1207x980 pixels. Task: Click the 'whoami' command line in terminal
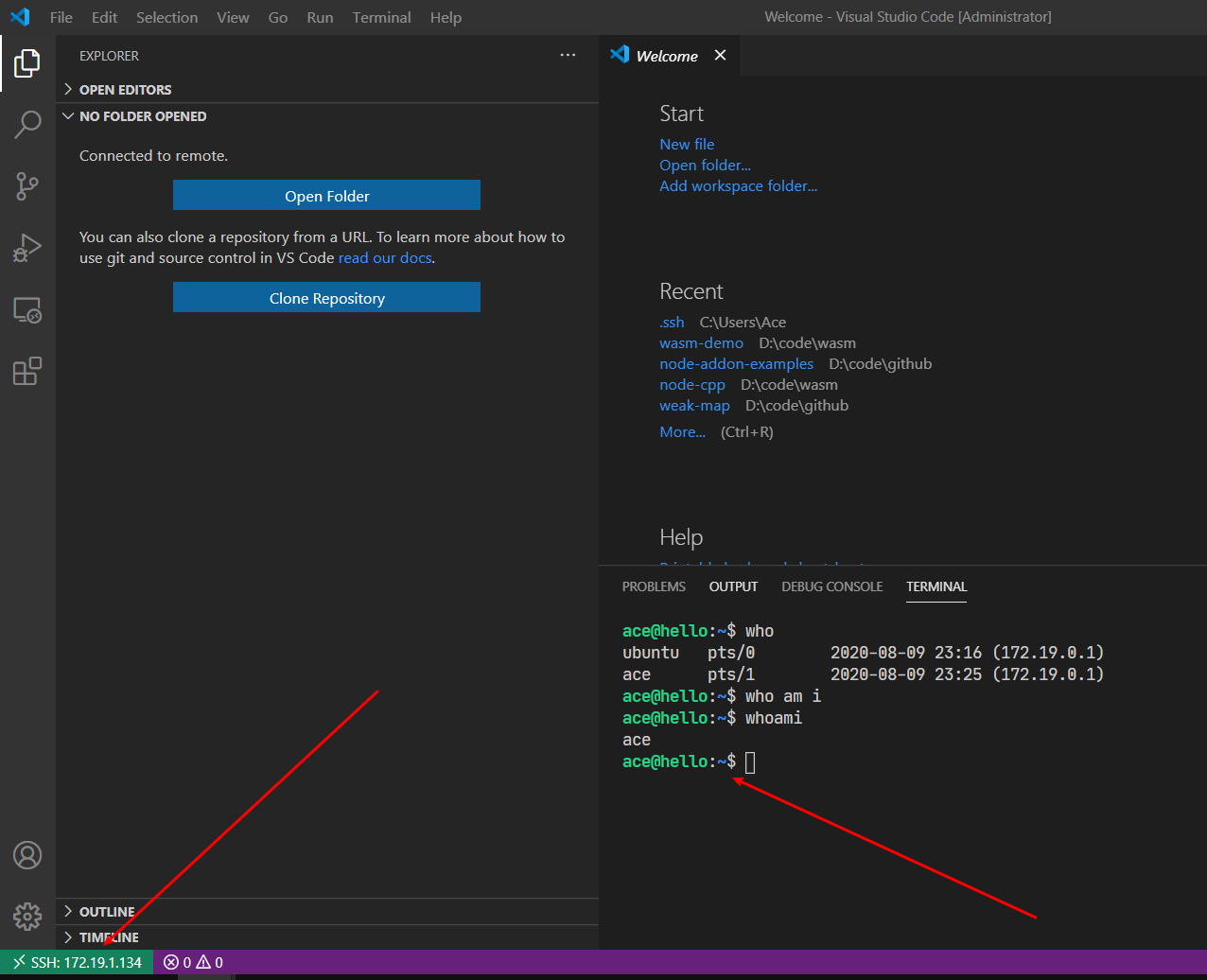point(712,718)
